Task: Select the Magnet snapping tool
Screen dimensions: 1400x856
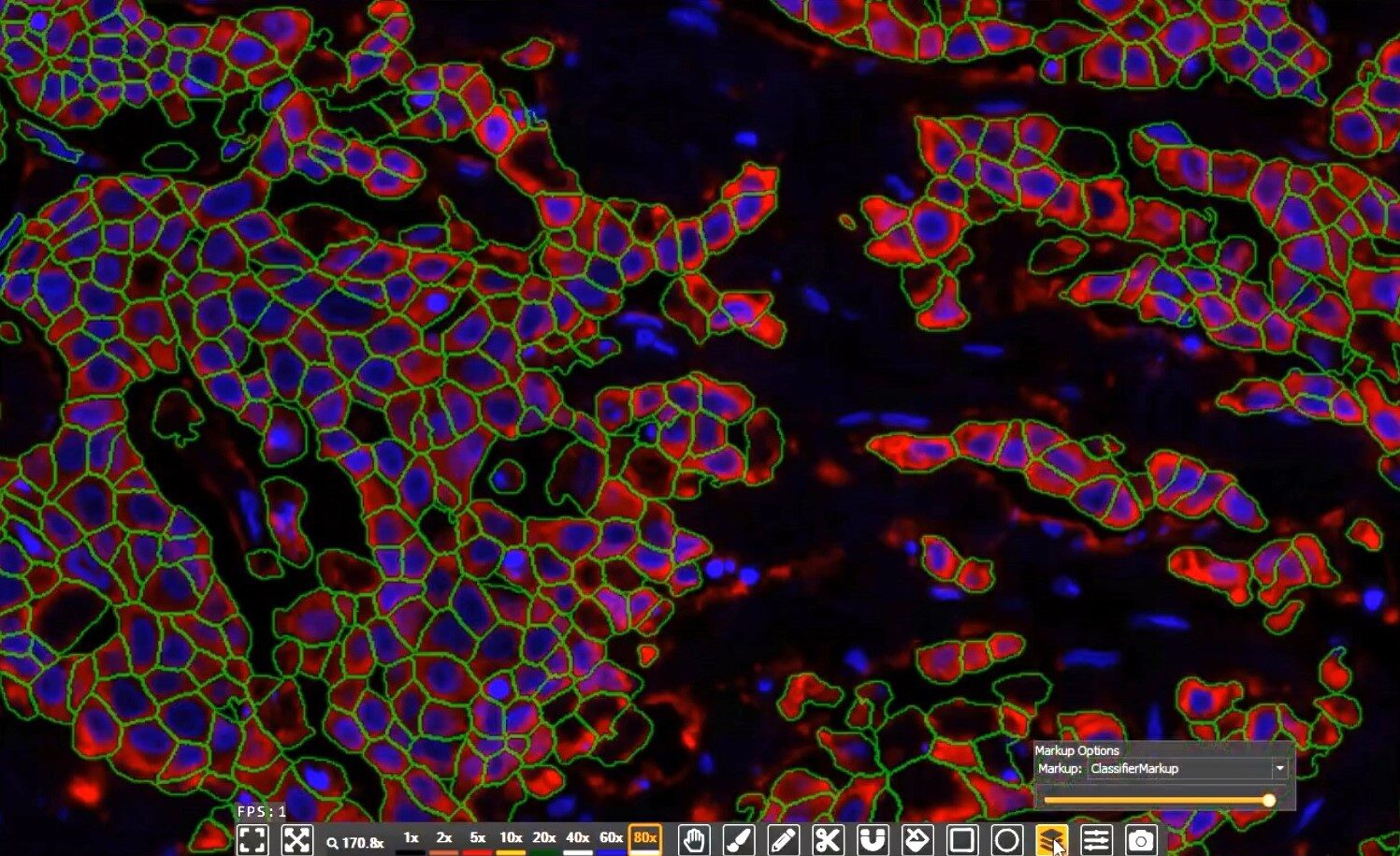Action: (871, 839)
